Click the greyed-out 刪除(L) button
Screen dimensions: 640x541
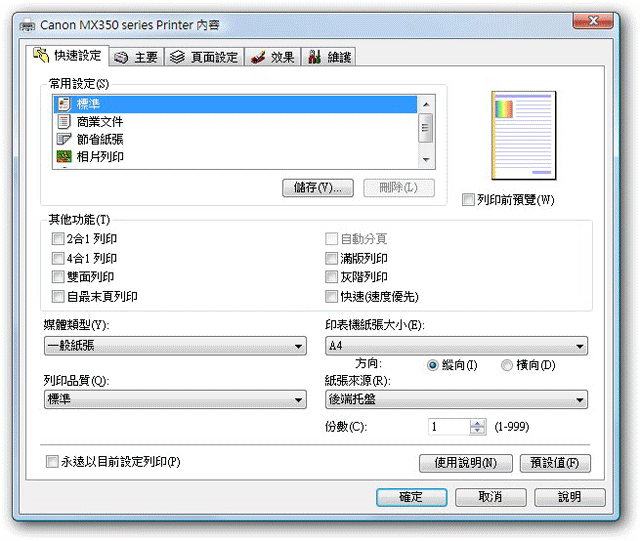399,188
